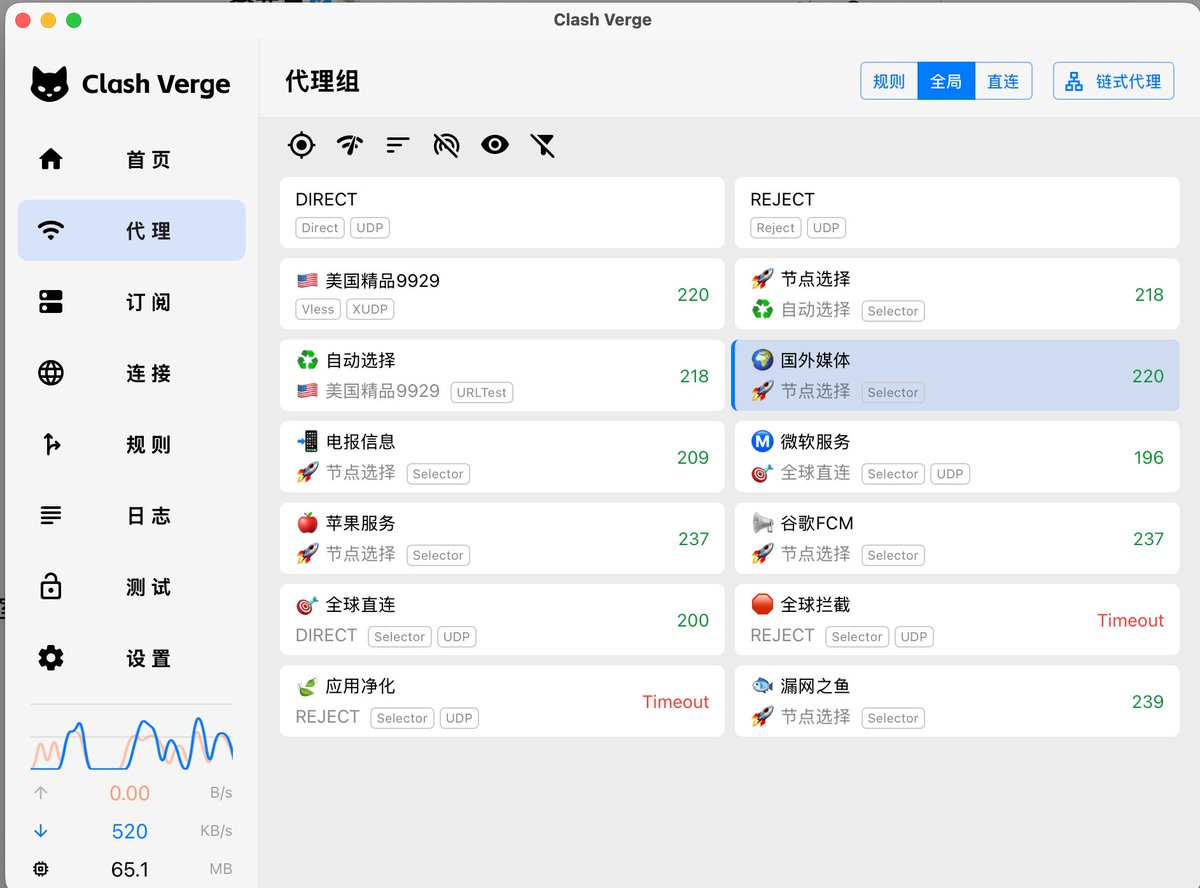Viewport: 1200px width, 888px height.
Task: Select the DIRECT proxy card
Action: pyautogui.click(x=501, y=212)
